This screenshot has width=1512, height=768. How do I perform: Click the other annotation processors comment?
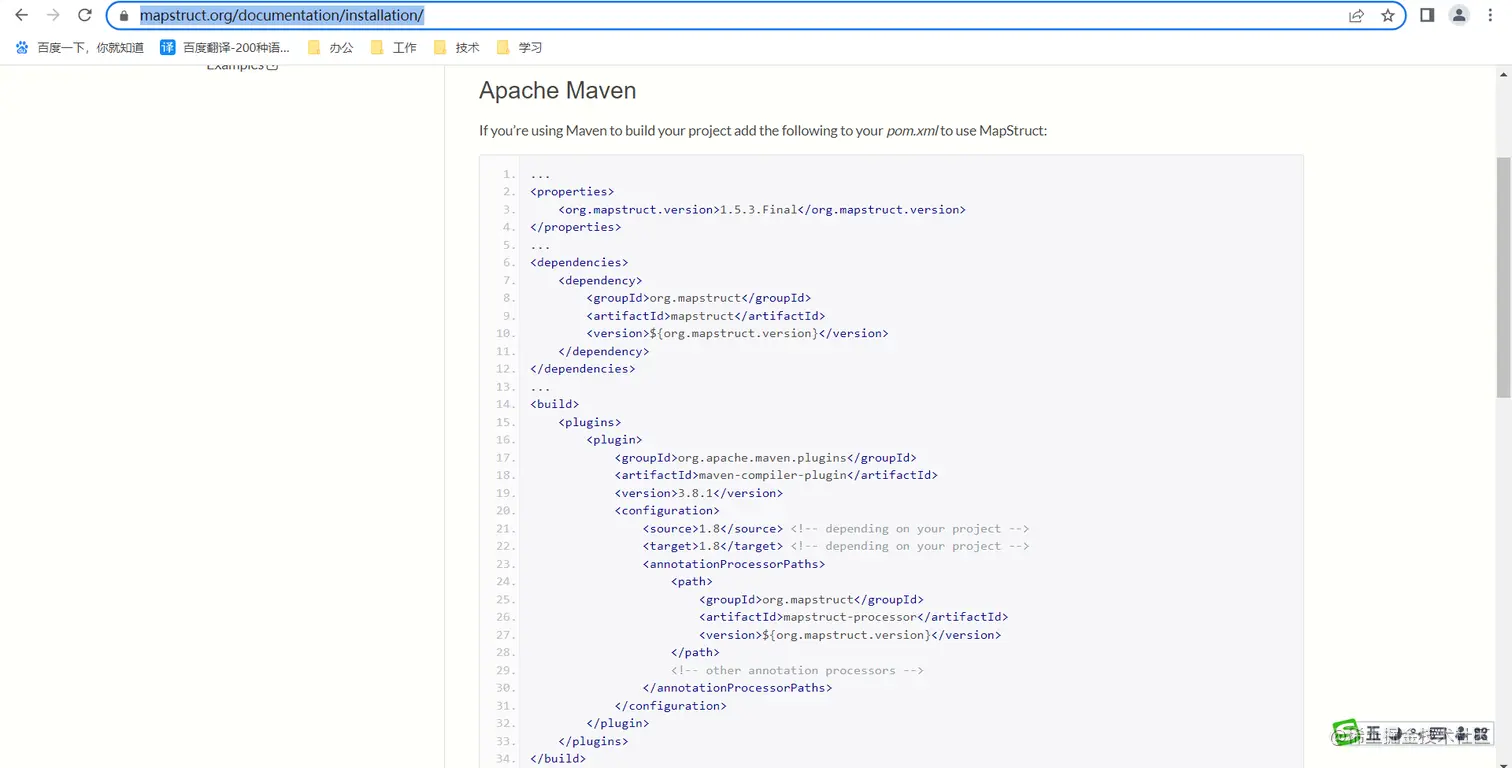797,670
